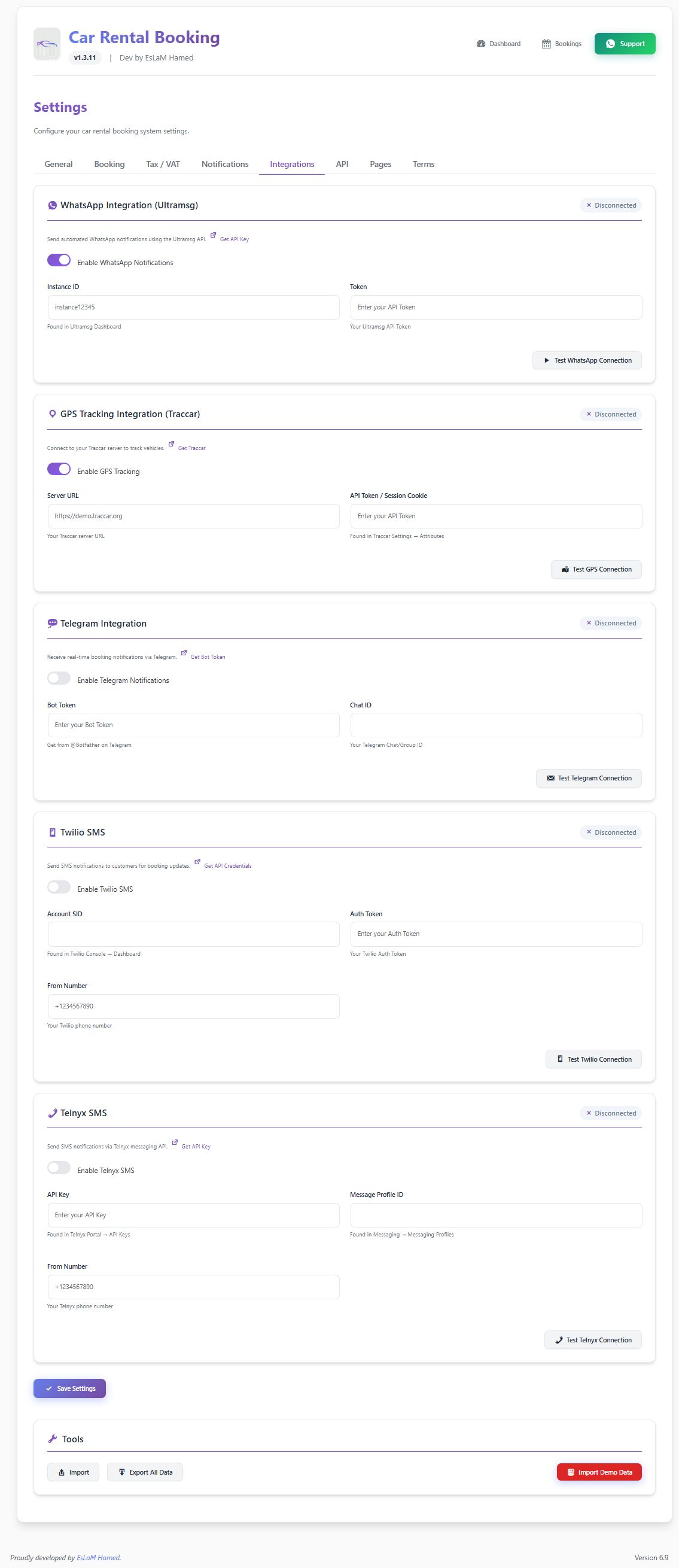This screenshot has width=679, height=1568.
Task: Disable WhatsApp Notifications toggle
Action: click(x=59, y=260)
